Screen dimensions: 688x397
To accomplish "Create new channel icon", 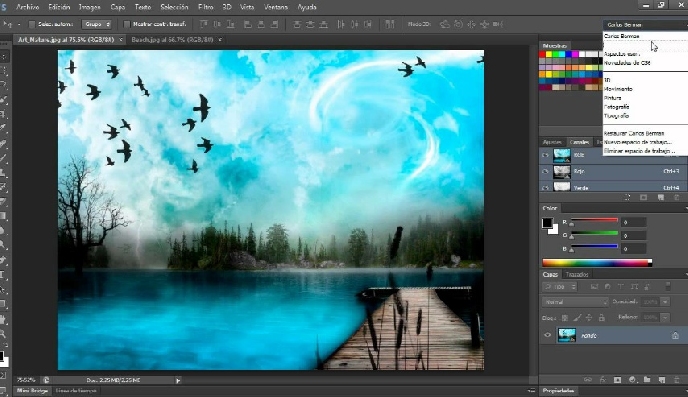I will pos(661,198).
